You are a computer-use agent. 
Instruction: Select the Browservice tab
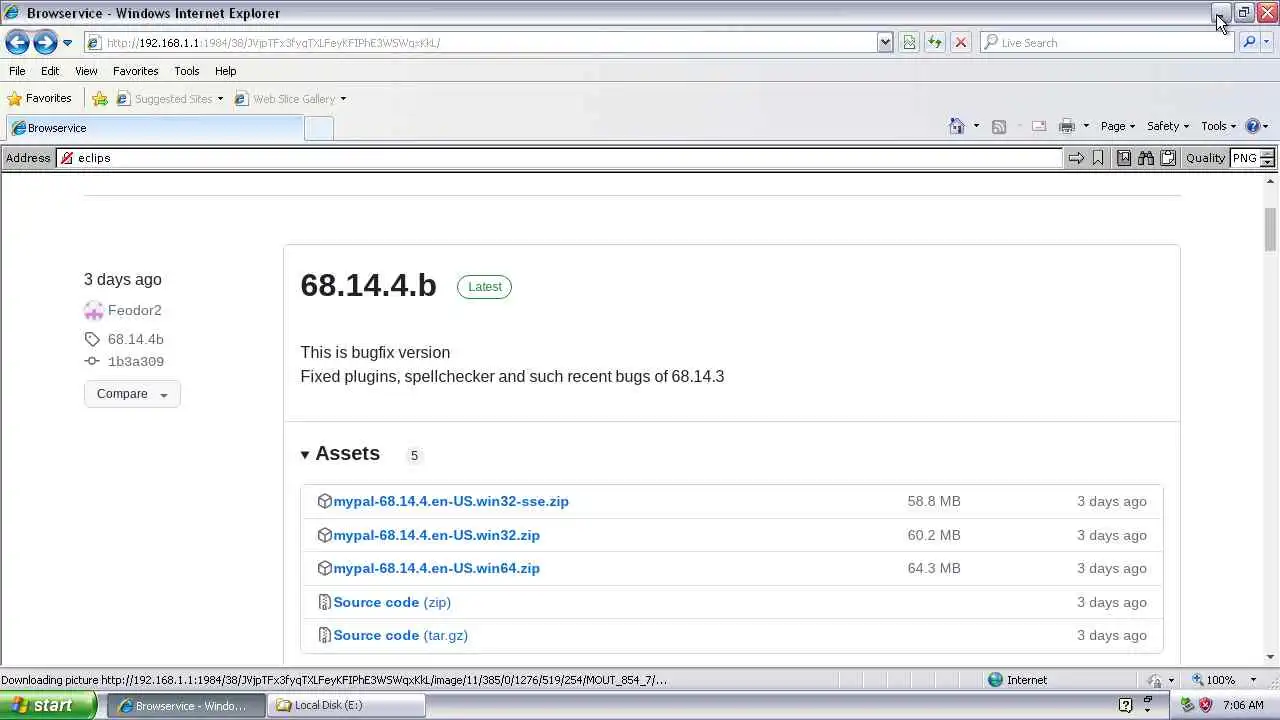tap(155, 128)
